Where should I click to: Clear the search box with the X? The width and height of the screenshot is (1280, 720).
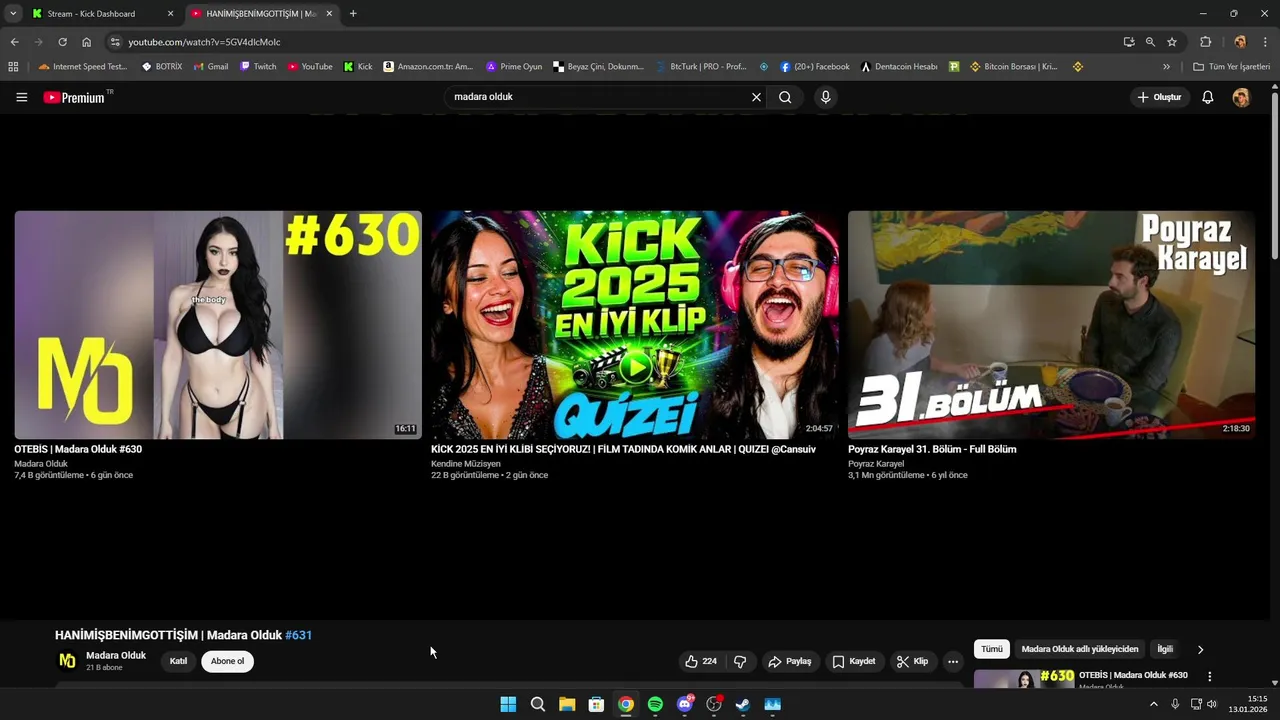(x=757, y=97)
